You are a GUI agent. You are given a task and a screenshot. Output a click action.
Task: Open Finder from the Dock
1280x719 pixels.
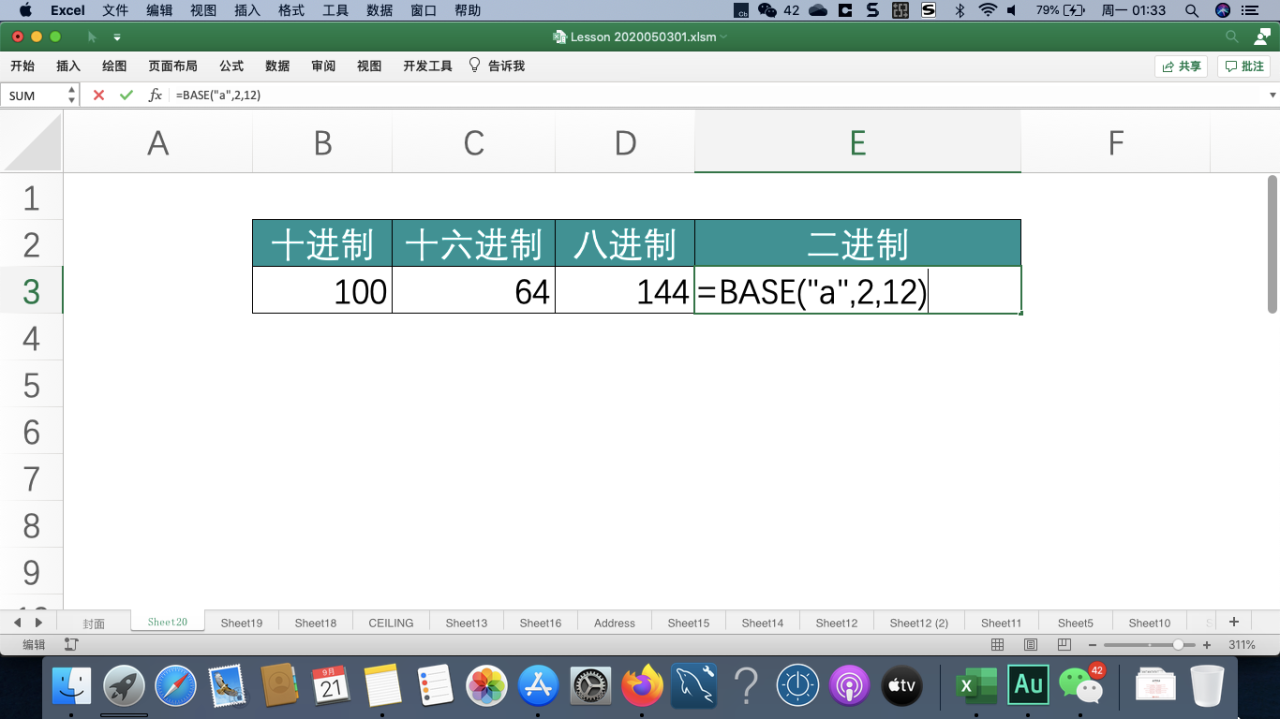pyautogui.click(x=71, y=686)
